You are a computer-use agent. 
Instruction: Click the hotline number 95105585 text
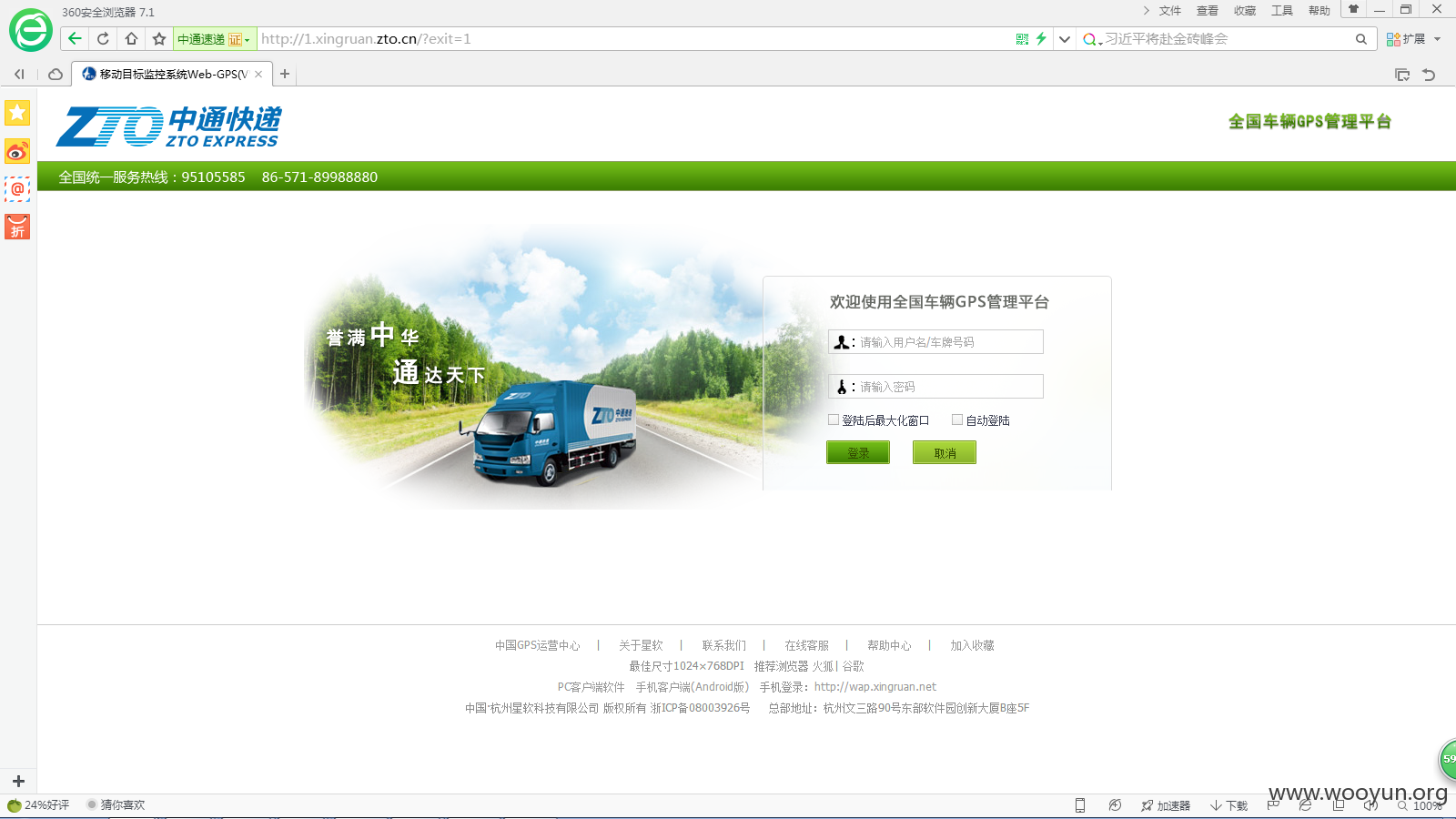213,177
